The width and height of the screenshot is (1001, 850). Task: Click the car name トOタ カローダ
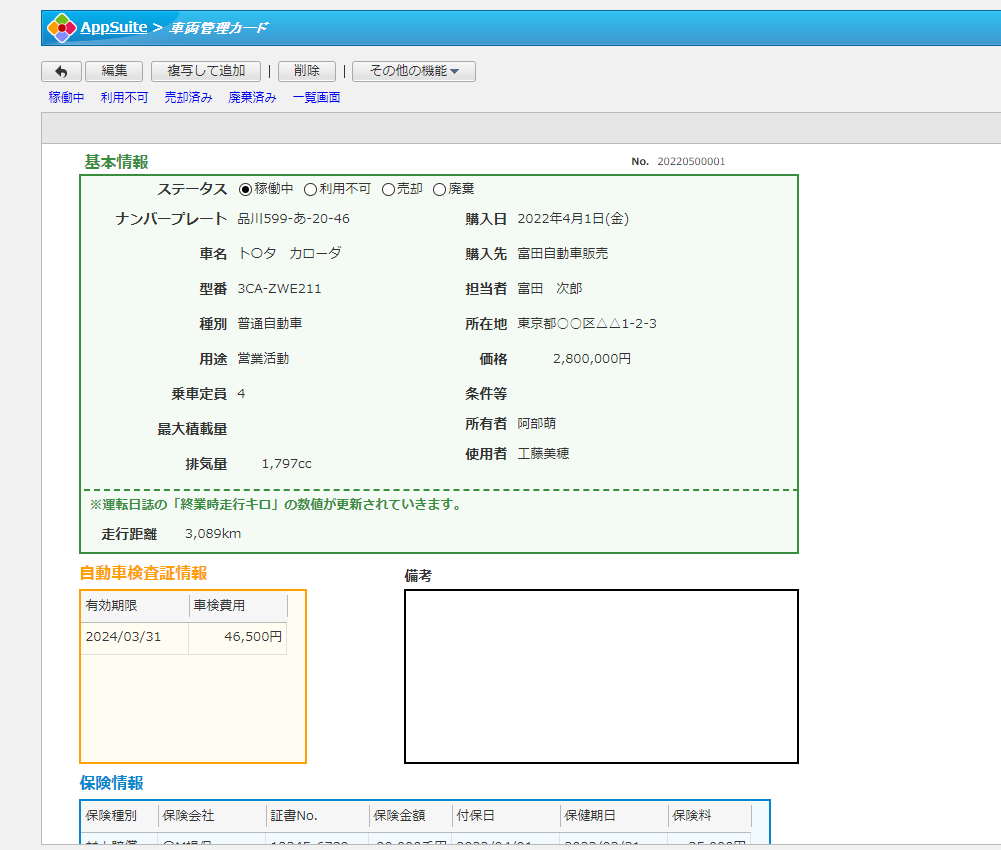coord(289,254)
